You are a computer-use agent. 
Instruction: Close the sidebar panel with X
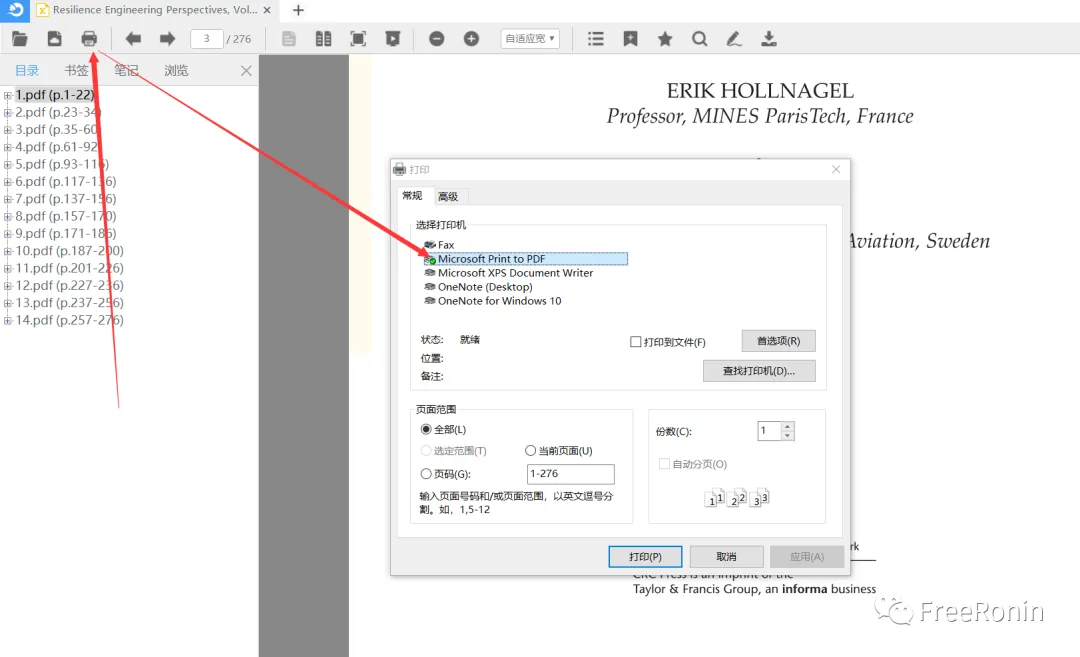[x=246, y=71]
